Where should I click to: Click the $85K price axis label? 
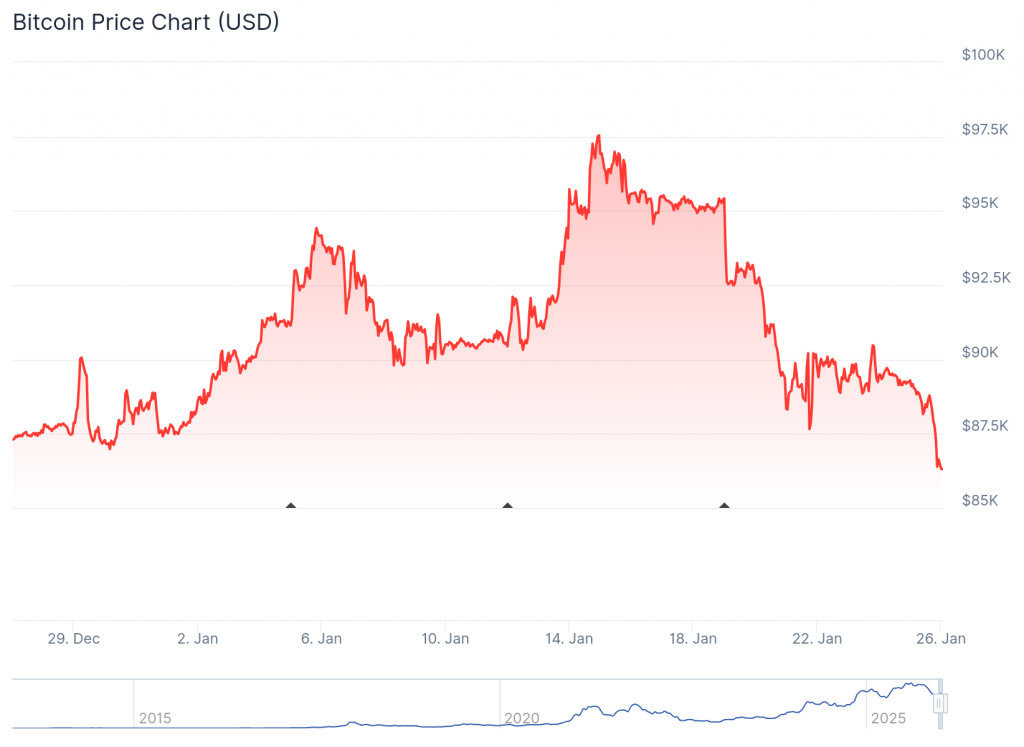pos(982,500)
